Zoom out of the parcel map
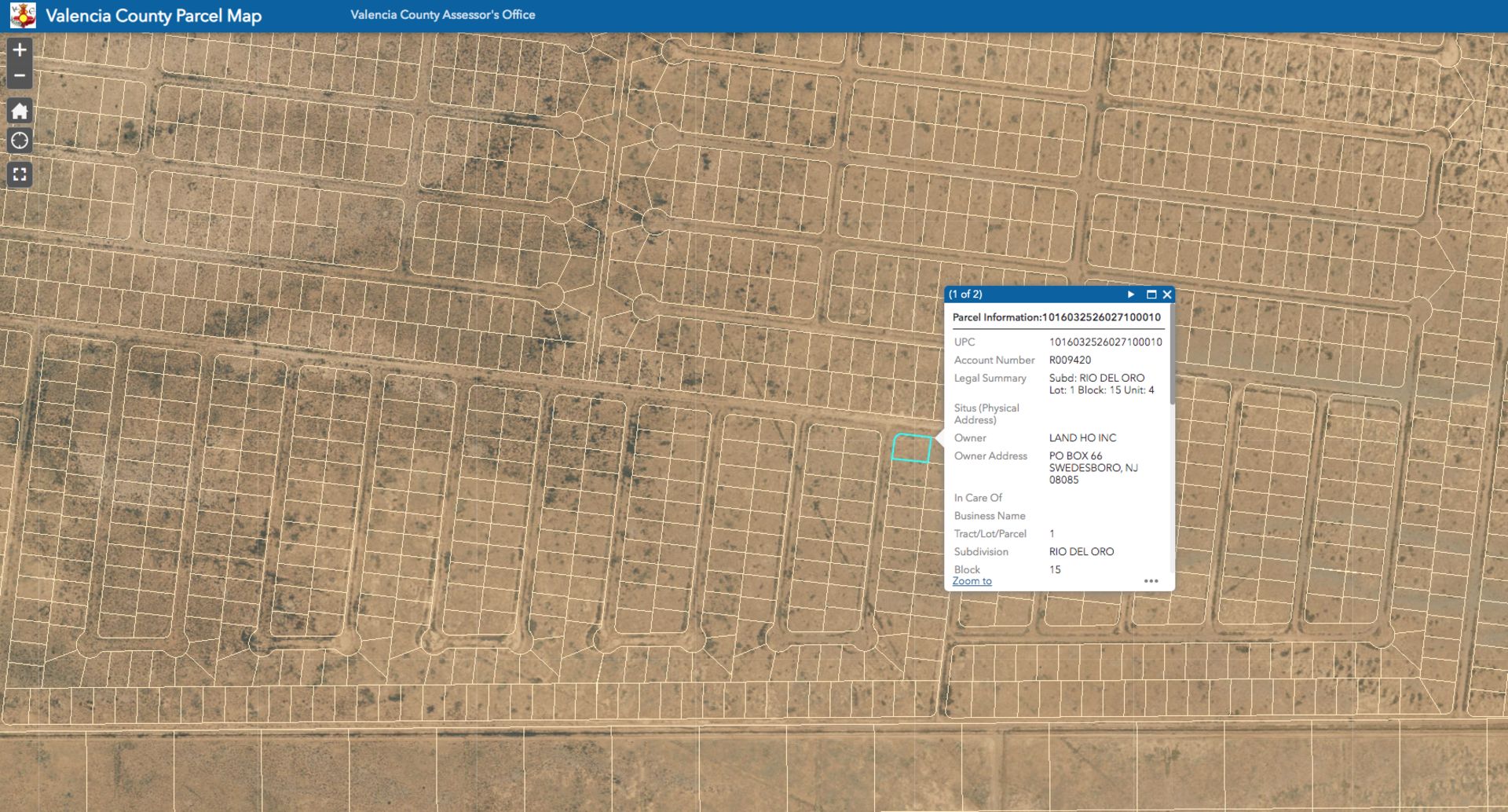 20,75
